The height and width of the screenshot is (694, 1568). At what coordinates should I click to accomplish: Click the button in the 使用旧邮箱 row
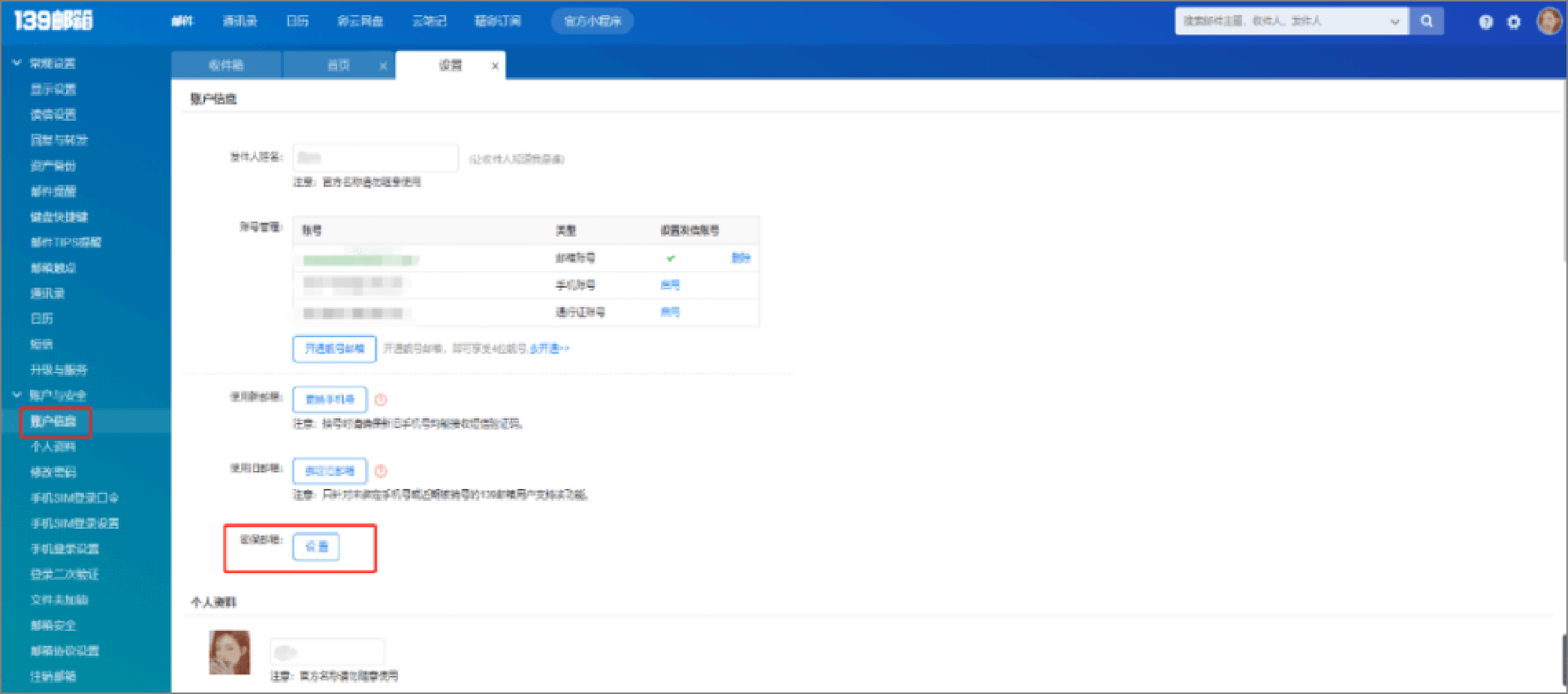click(330, 471)
